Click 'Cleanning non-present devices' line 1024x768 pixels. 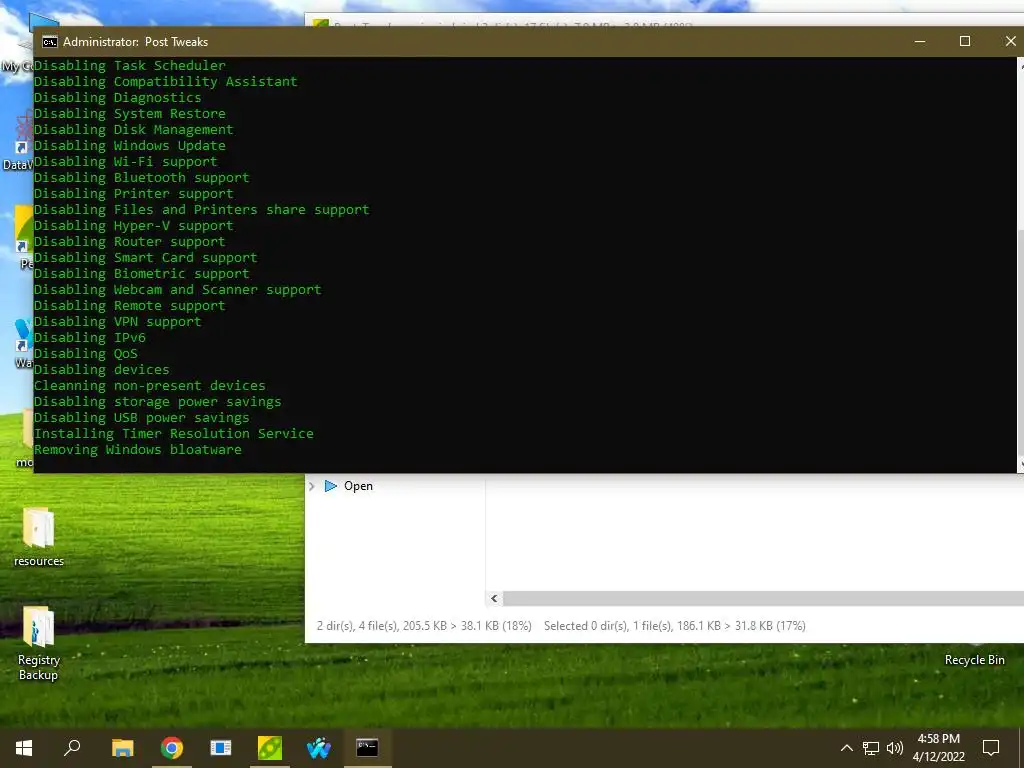tap(150, 386)
